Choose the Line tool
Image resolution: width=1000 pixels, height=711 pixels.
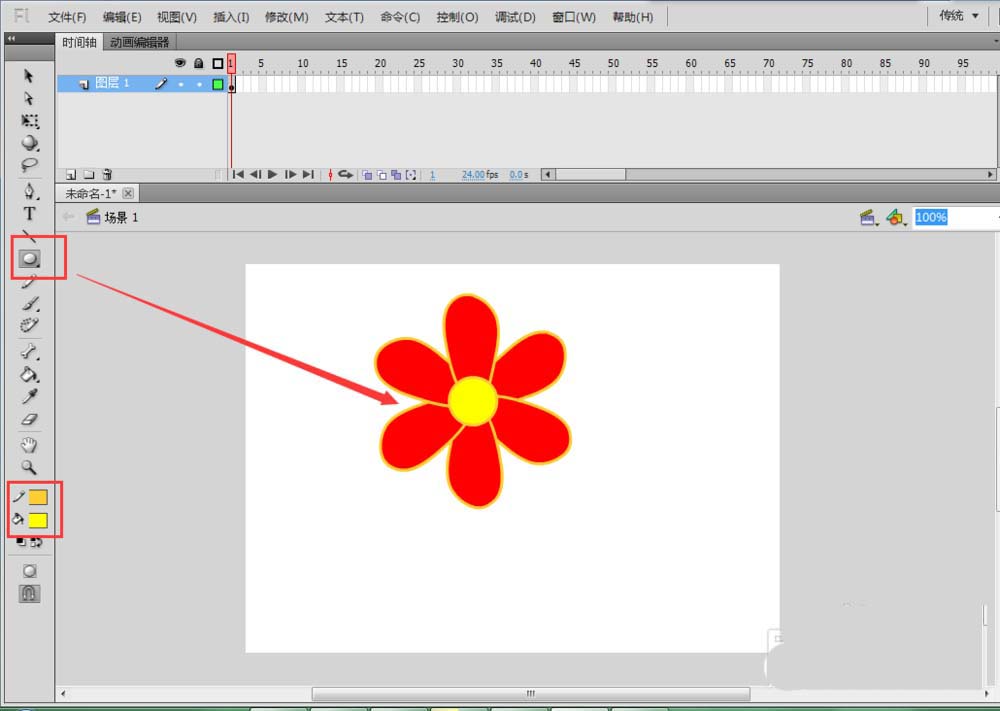(x=29, y=236)
